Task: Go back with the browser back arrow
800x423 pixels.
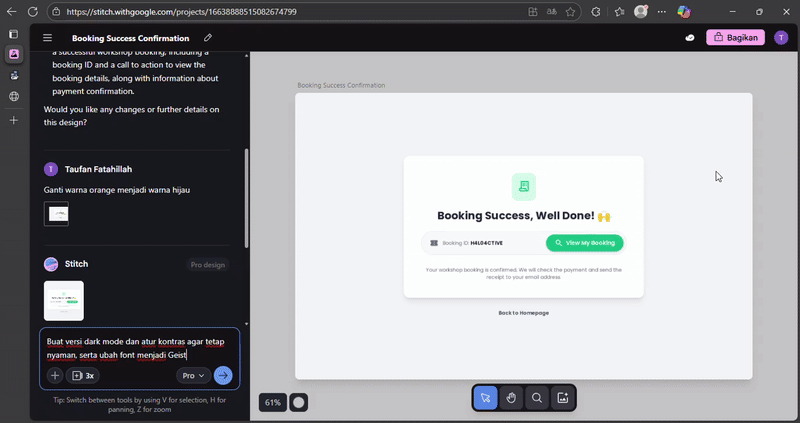Action: click(11, 11)
